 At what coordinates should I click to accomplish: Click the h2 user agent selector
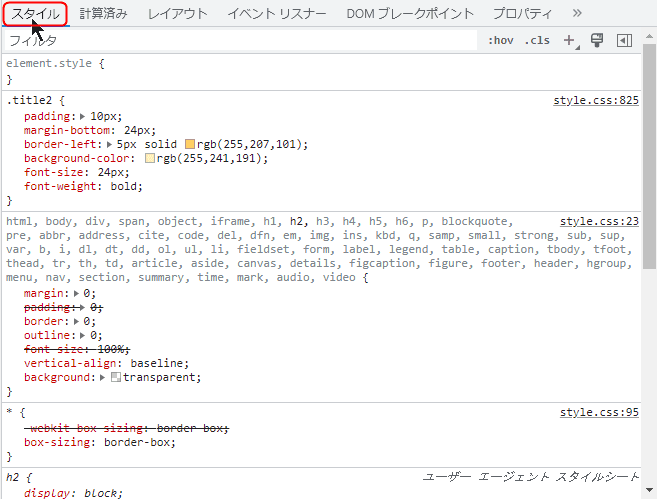[13, 477]
